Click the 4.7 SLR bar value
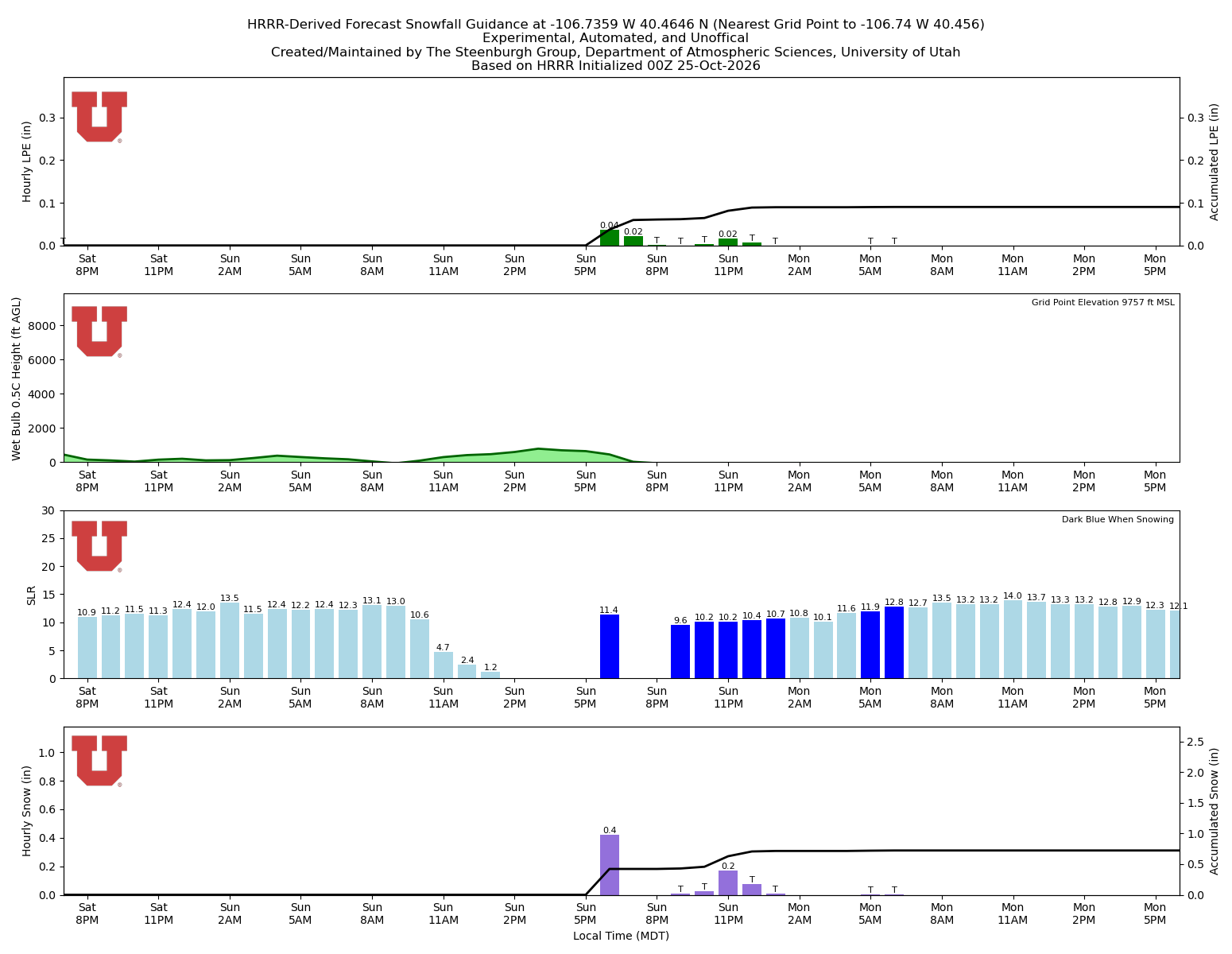The width and height of the screenshot is (1232, 954). [443, 648]
